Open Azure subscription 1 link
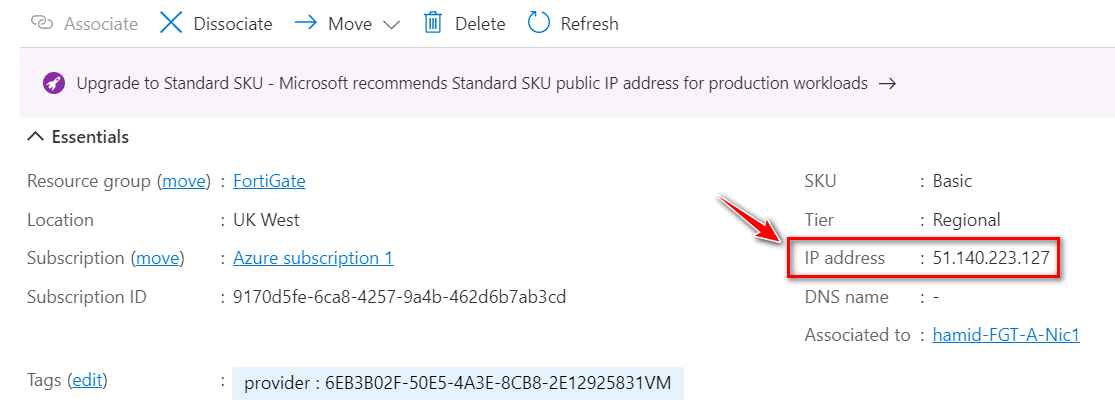Viewport: 1115px width, 417px height. [x=313, y=258]
